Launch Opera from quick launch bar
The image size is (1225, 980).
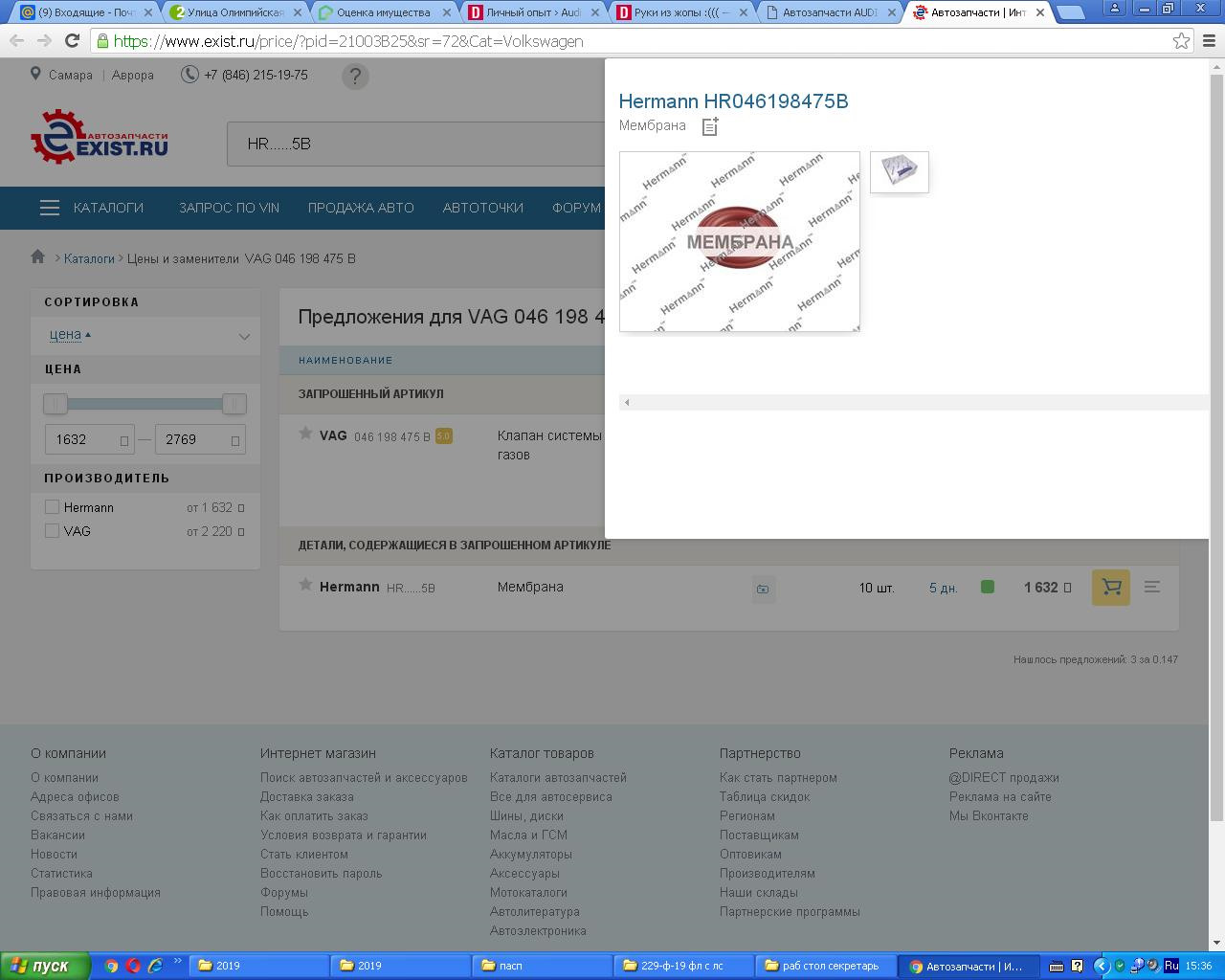(x=133, y=966)
